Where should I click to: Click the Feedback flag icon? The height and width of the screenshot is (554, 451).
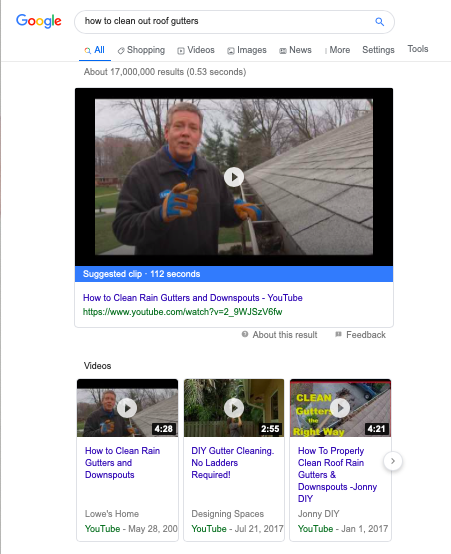pos(338,334)
